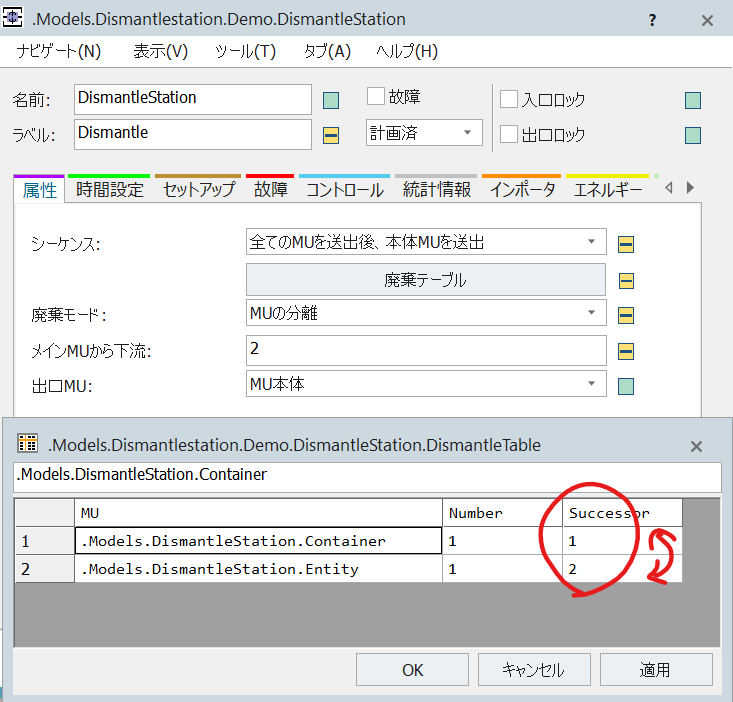733x702 pixels.
Task: Select the MU column header
Action: coord(259,513)
